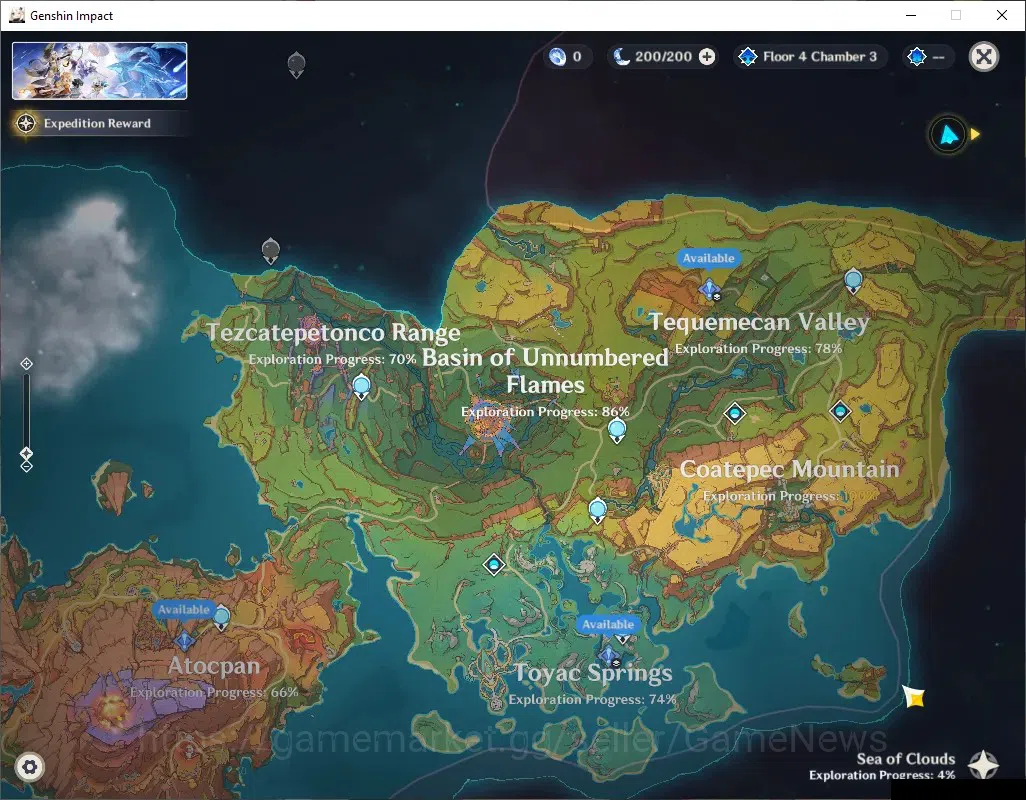Select the domain icon above Coatepec Mountain label
Screen dimensions: 1026x800
pyautogui.click(x=735, y=413)
